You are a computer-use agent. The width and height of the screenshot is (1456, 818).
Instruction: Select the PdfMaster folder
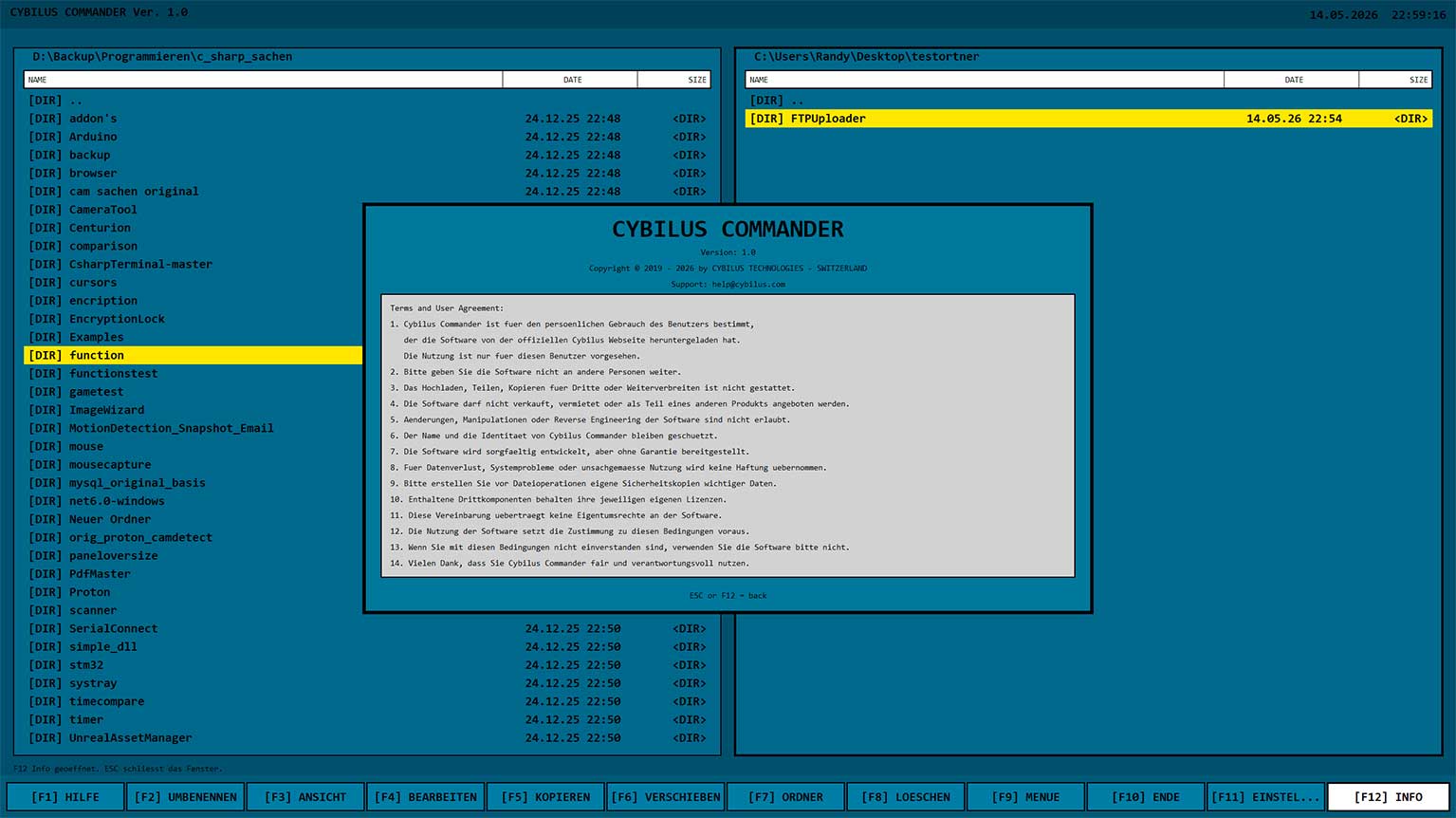194,574
